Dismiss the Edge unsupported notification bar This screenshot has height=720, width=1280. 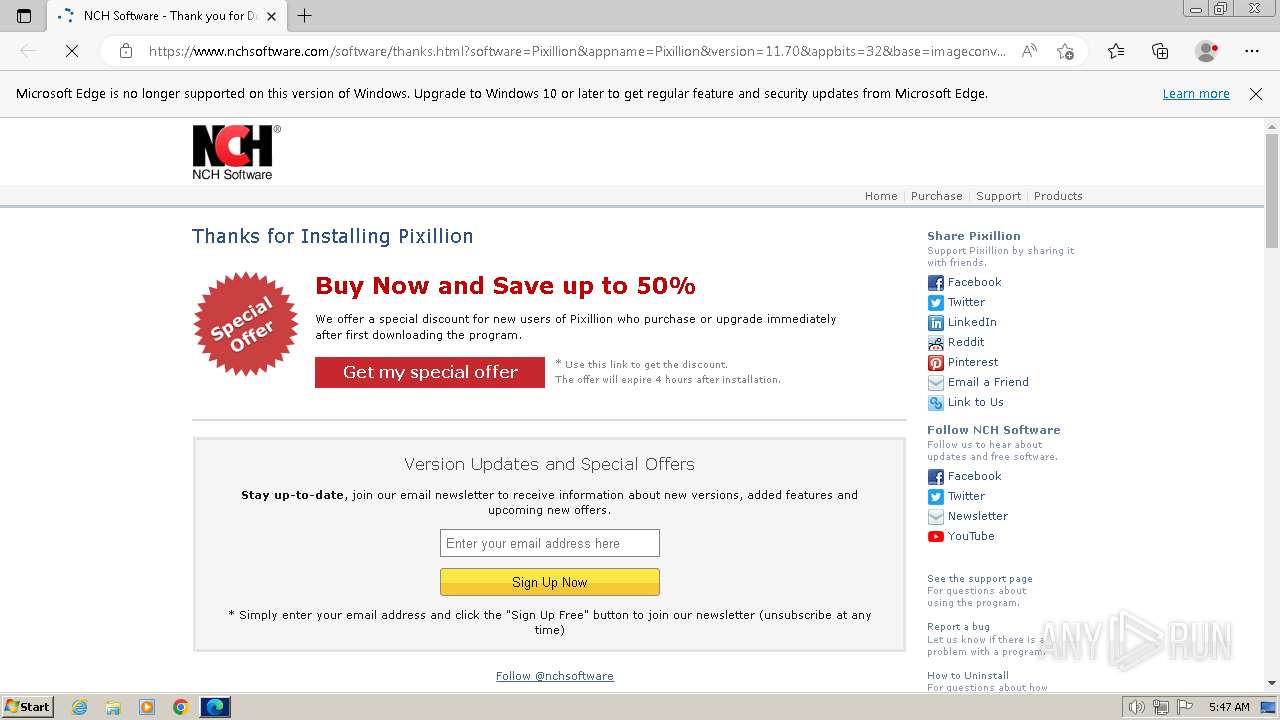(1256, 94)
